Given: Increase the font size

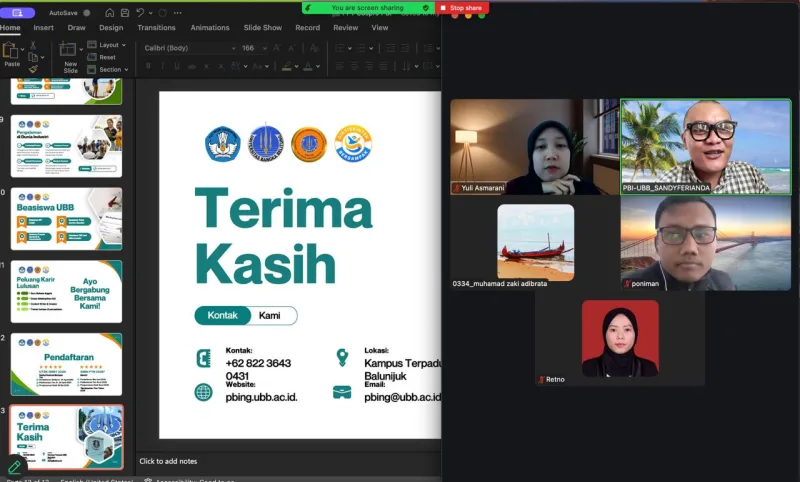Looking at the screenshot, I should coord(277,48).
